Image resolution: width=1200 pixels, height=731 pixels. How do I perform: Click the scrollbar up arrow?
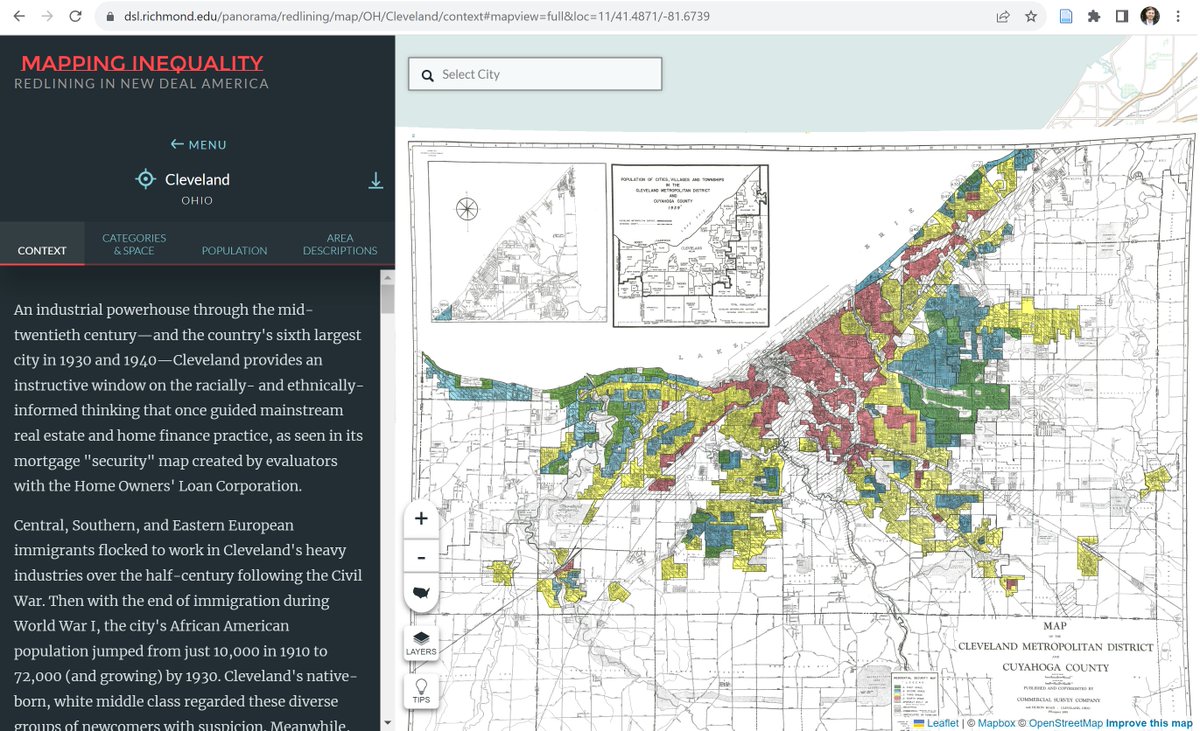388,276
